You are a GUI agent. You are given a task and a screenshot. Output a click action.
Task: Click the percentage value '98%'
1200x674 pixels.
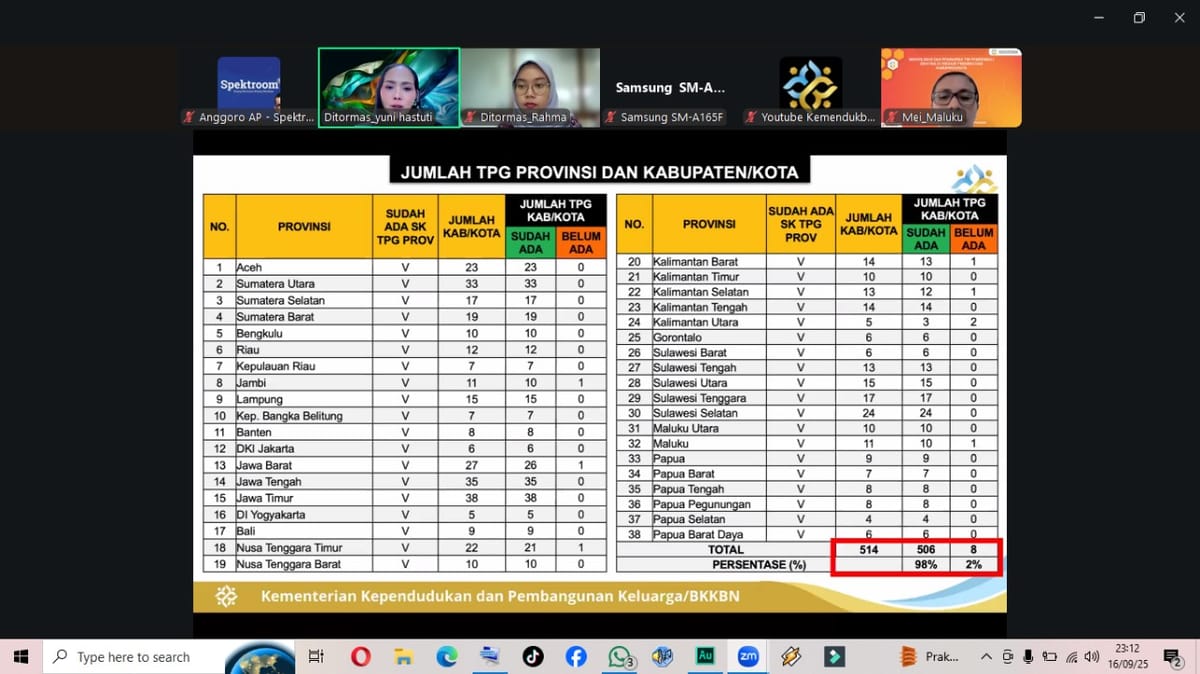[x=926, y=565]
